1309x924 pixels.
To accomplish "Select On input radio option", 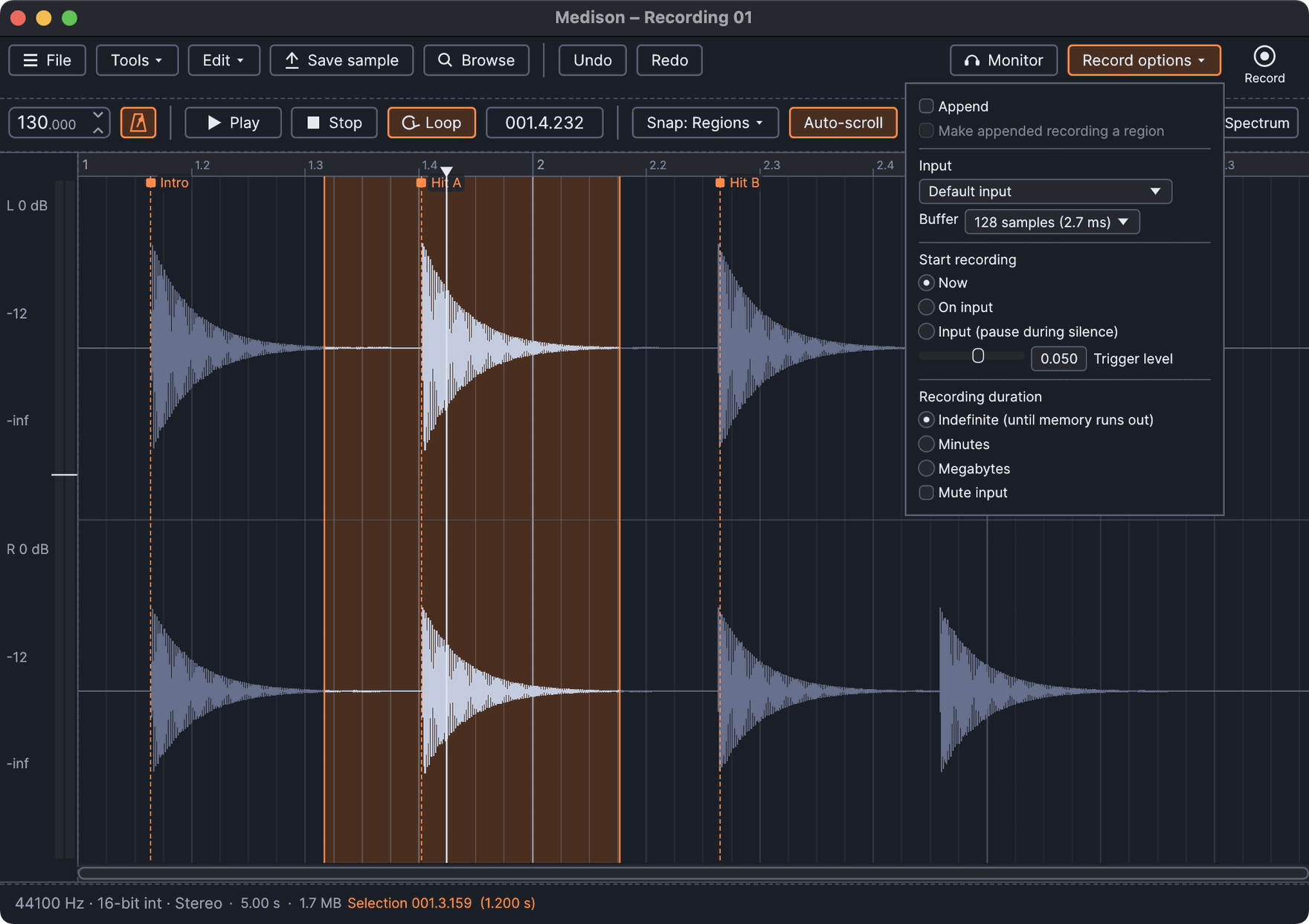I will [x=926, y=307].
